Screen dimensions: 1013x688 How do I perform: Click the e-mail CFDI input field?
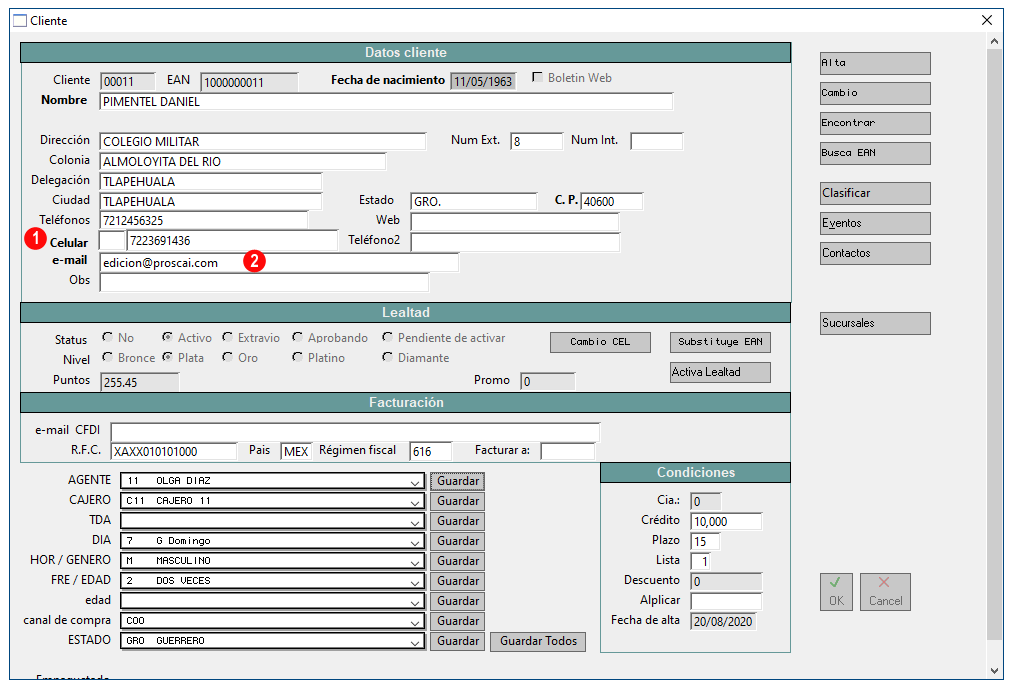355,432
